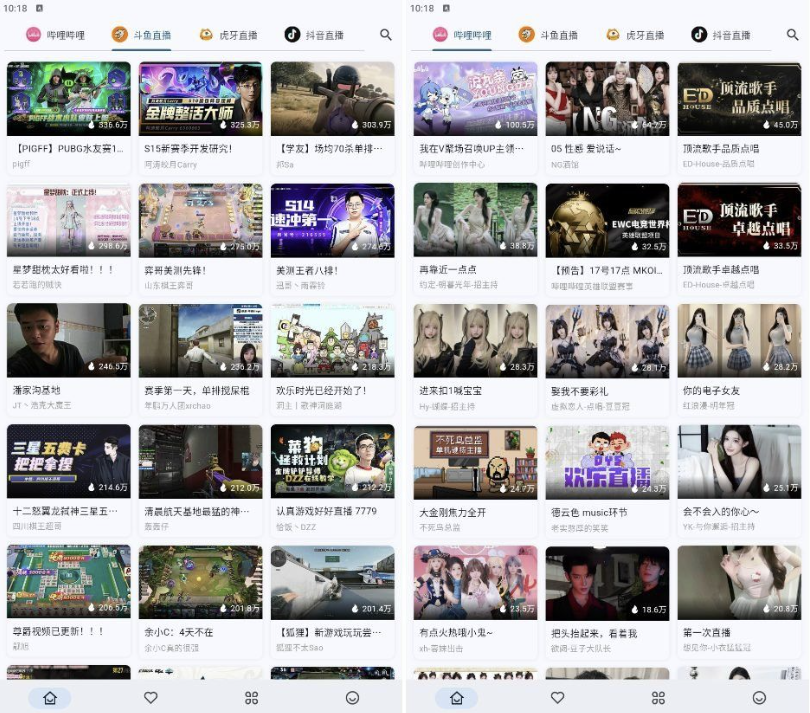Switch to the 哔哩哔哩 tab
The image size is (810, 713).
[x=58, y=34]
